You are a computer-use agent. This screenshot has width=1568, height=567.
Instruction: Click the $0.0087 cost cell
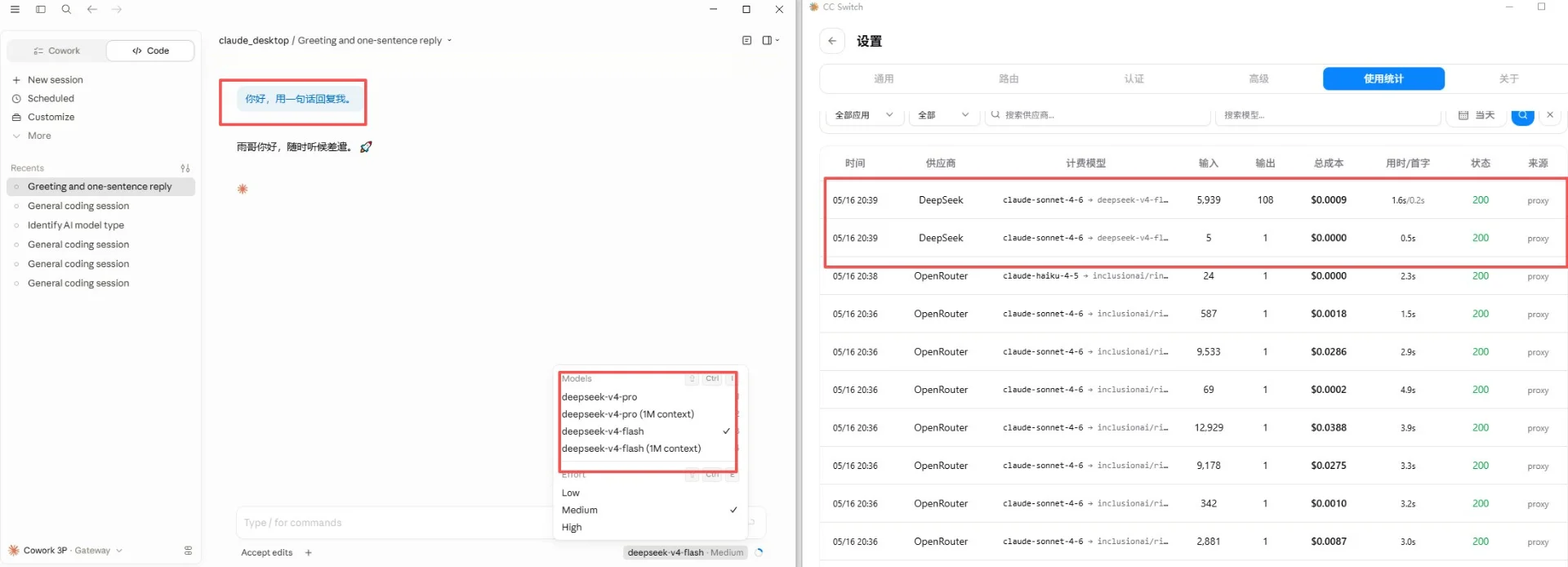(x=1329, y=542)
